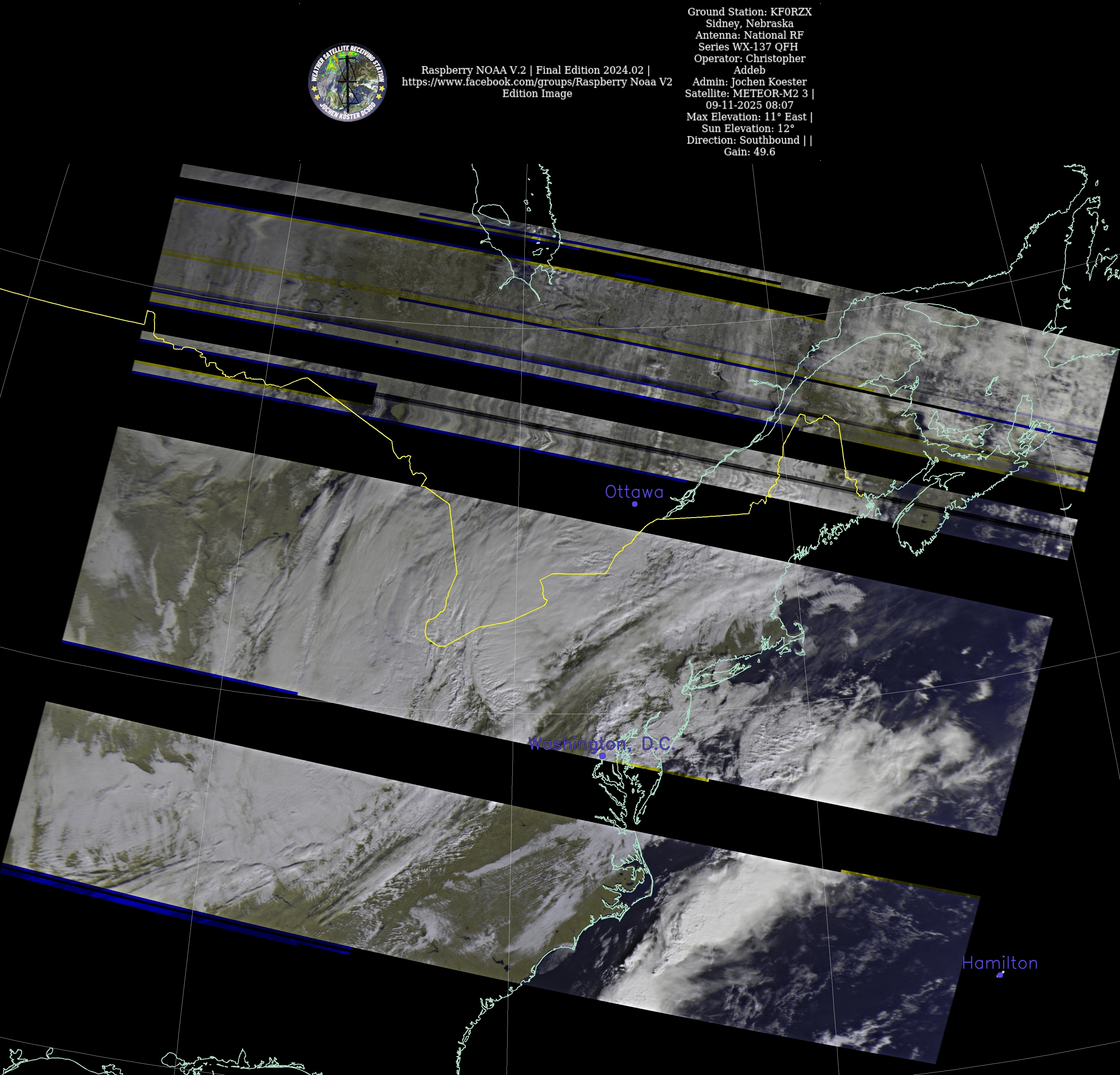Viewport: 1120px width, 1075px height.
Task: Click the Admin Jochen Koester text
Action: click(749, 82)
